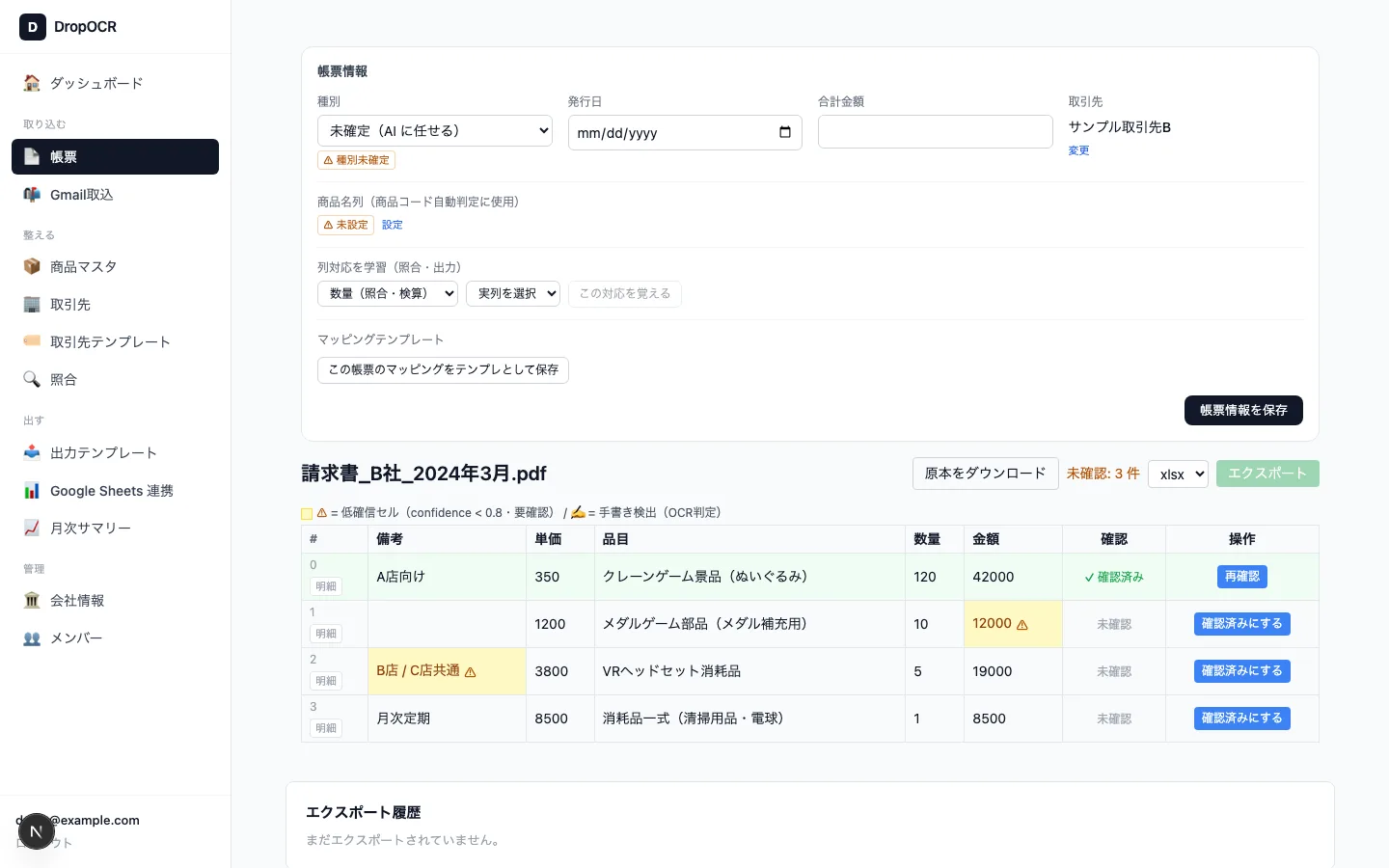Click 再確認 button in row 0
Image resolution: width=1389 pixels, height=868 pixels.
pyautogui.click(x=1242, y=577)
